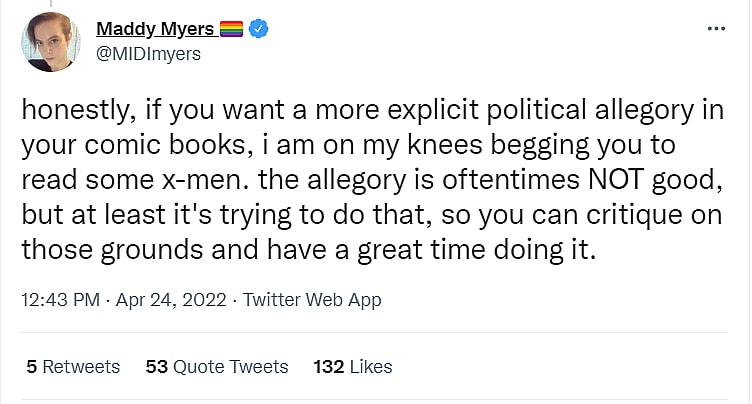Click the @MIDImyers handle
This screenshot has width=752, height=404.
(149, 54)
